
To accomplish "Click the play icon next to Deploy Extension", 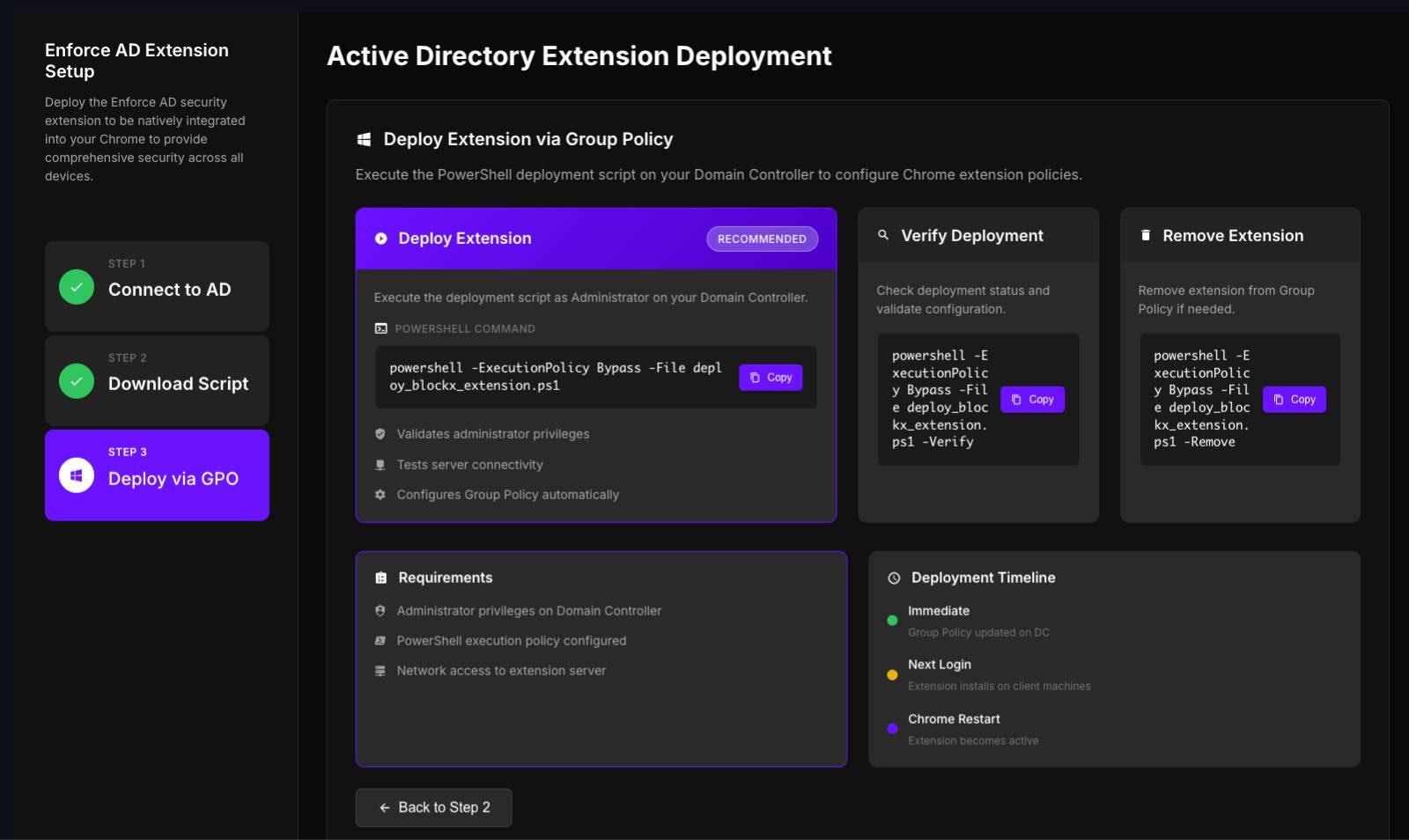I will click(x=381, y=239).
